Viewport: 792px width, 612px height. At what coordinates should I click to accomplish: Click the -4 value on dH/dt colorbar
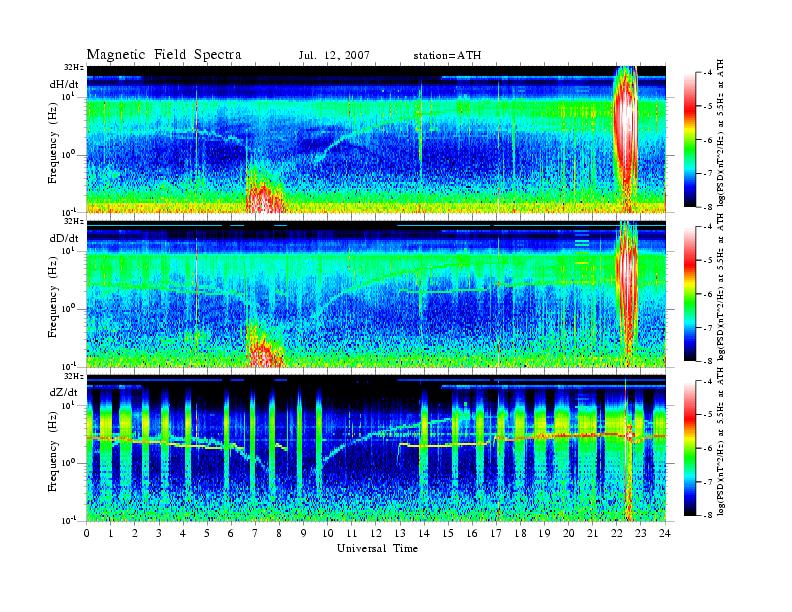click(709, 73)
